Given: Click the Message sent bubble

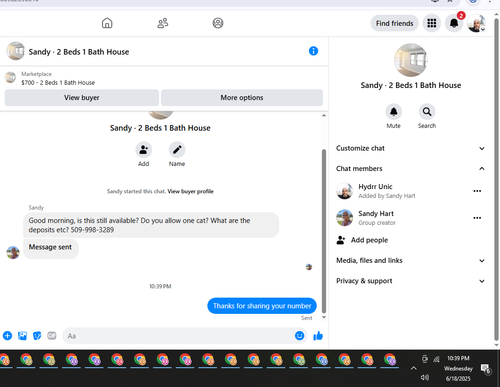Looking at the screenshot, I should click(x=51, y=248).
